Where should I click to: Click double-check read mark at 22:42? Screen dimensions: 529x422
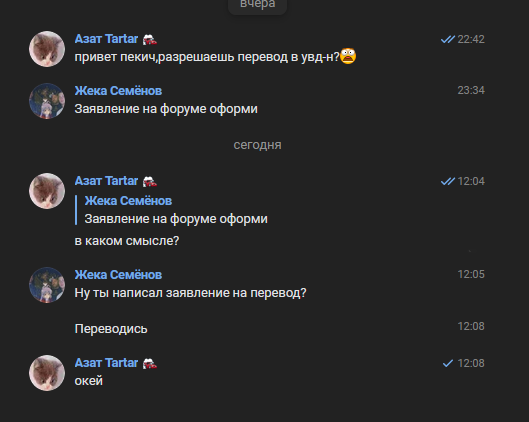tap(448, 39)
